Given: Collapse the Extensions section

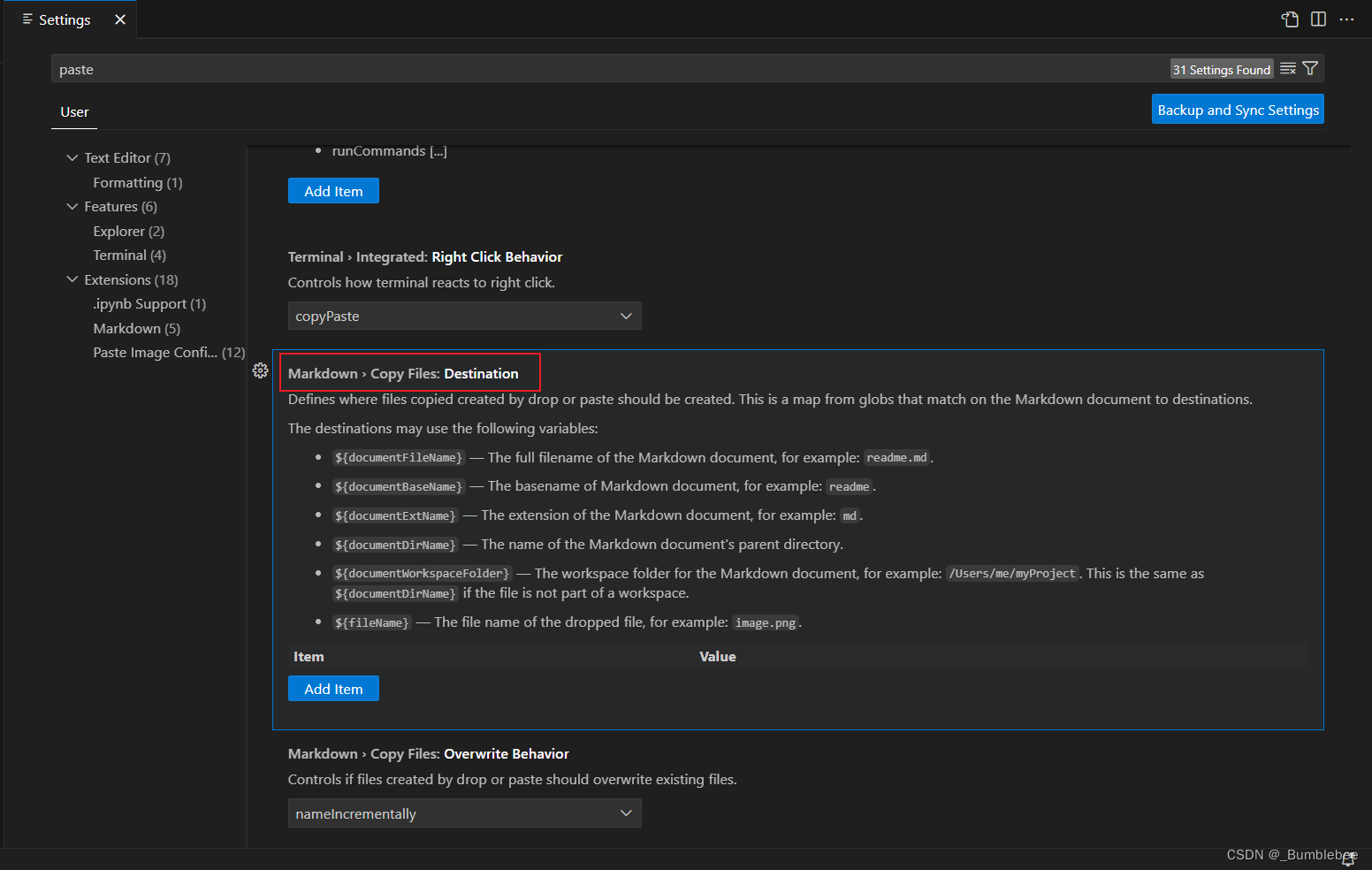Looking at the screenshot, I should point(72,279).
